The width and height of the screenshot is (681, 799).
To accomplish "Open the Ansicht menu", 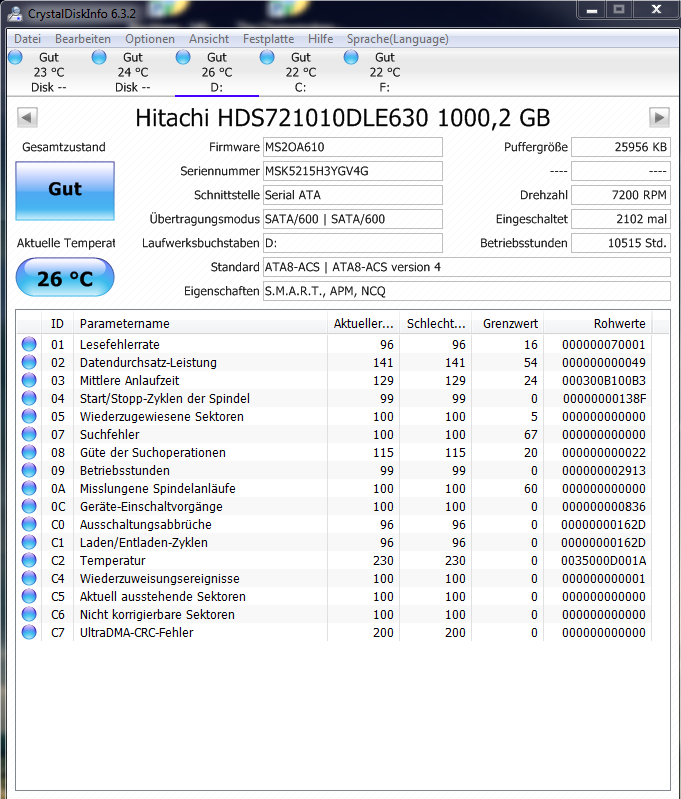I will point(209,39).
